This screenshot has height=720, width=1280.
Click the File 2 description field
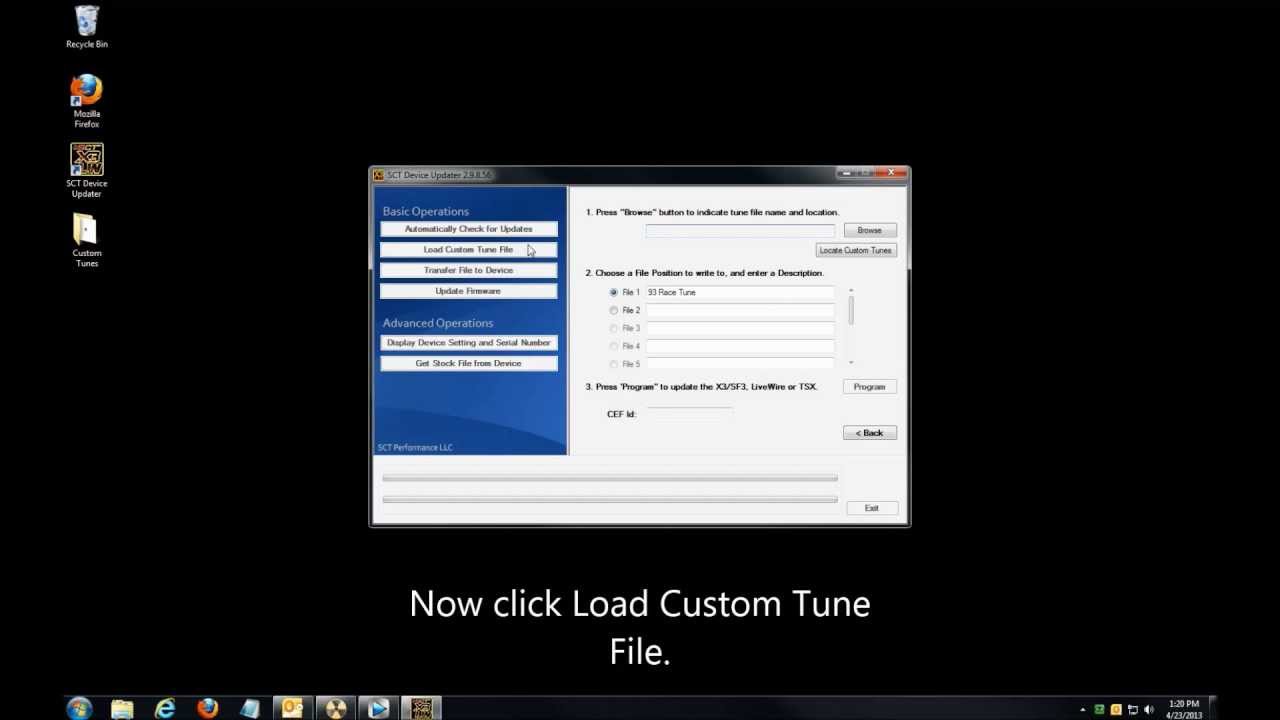(740, 310)
